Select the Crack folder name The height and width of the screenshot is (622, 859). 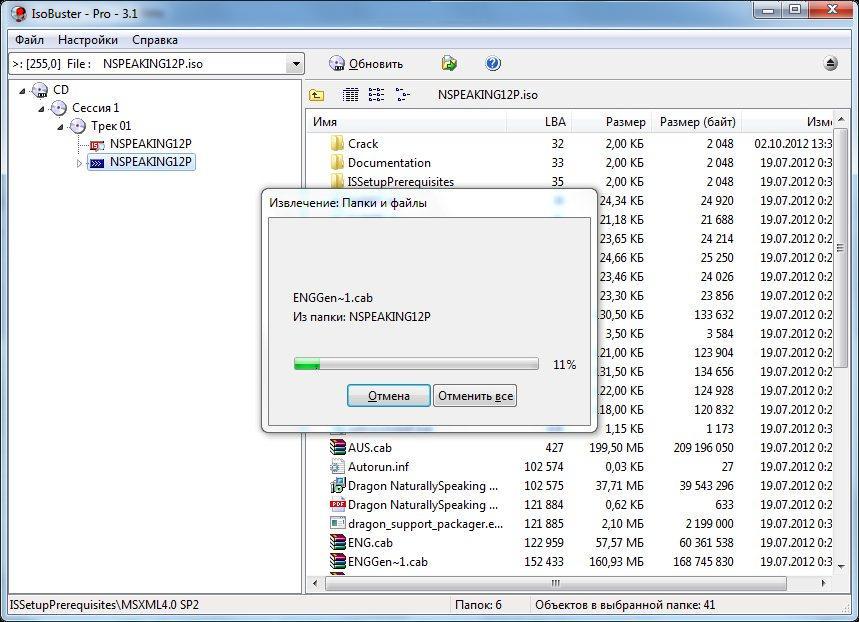point(363,144)
